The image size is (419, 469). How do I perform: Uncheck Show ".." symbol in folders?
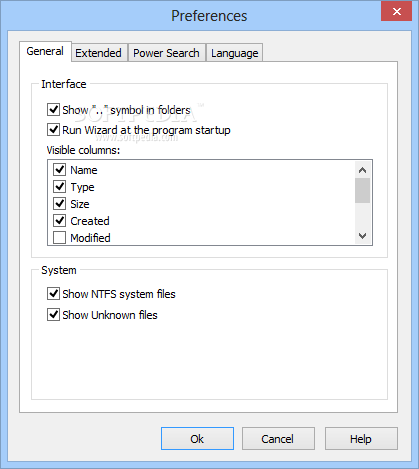[53, 109]
